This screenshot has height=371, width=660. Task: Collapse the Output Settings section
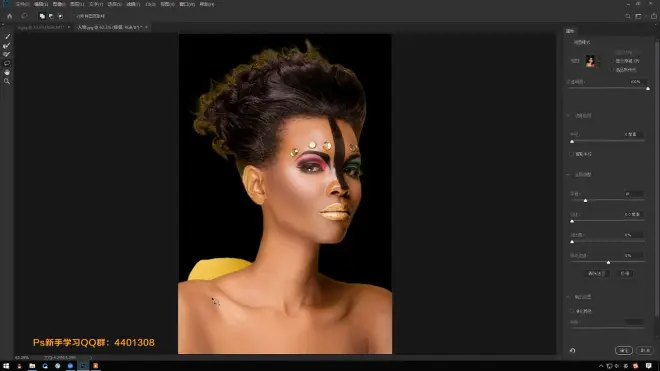coord(568,297)
